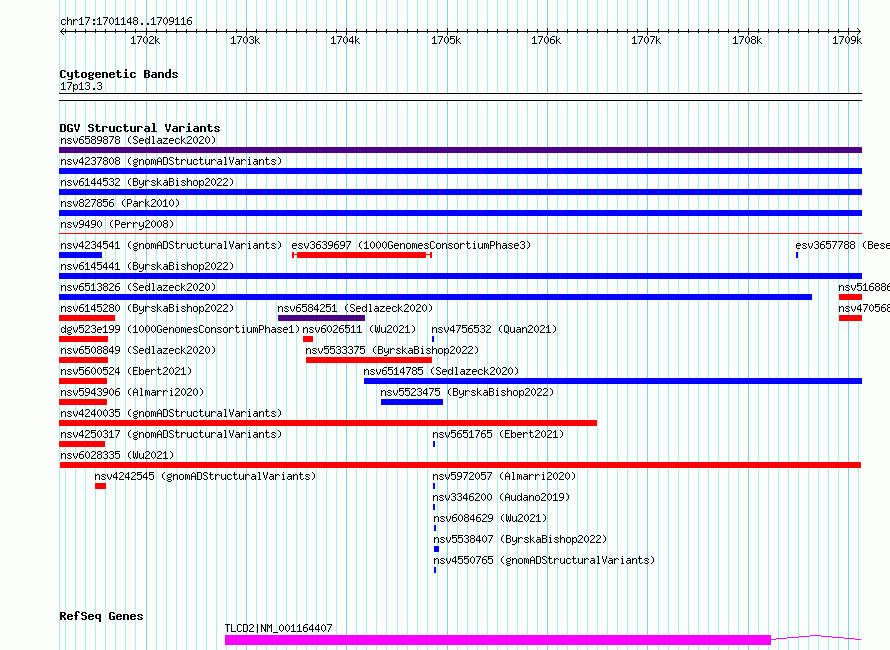890x650 pixels.
Task: Click nsv6508849 (Sedlazeck2020) label
Action: 138,350
